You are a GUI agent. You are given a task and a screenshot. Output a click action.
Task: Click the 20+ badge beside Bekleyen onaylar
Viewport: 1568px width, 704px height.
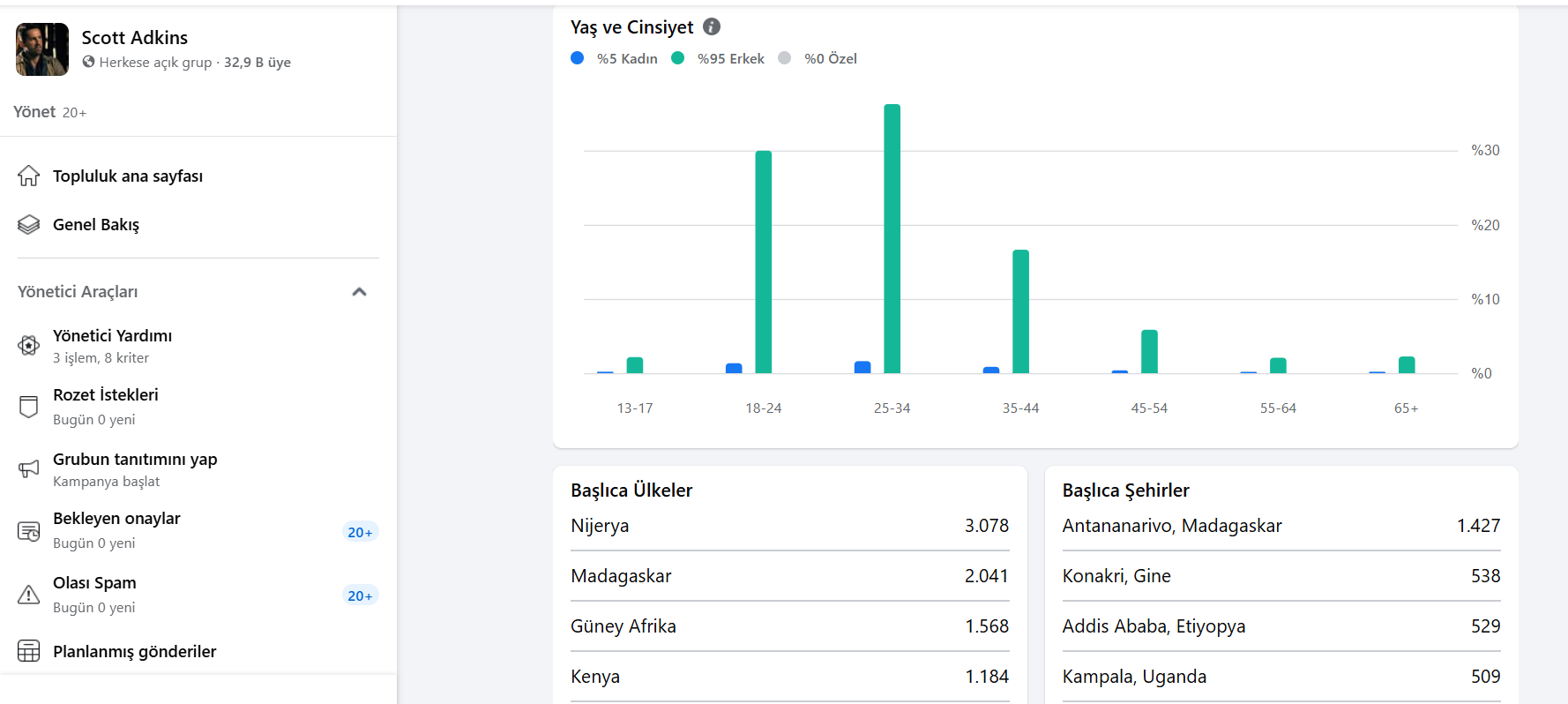point(360,532)
